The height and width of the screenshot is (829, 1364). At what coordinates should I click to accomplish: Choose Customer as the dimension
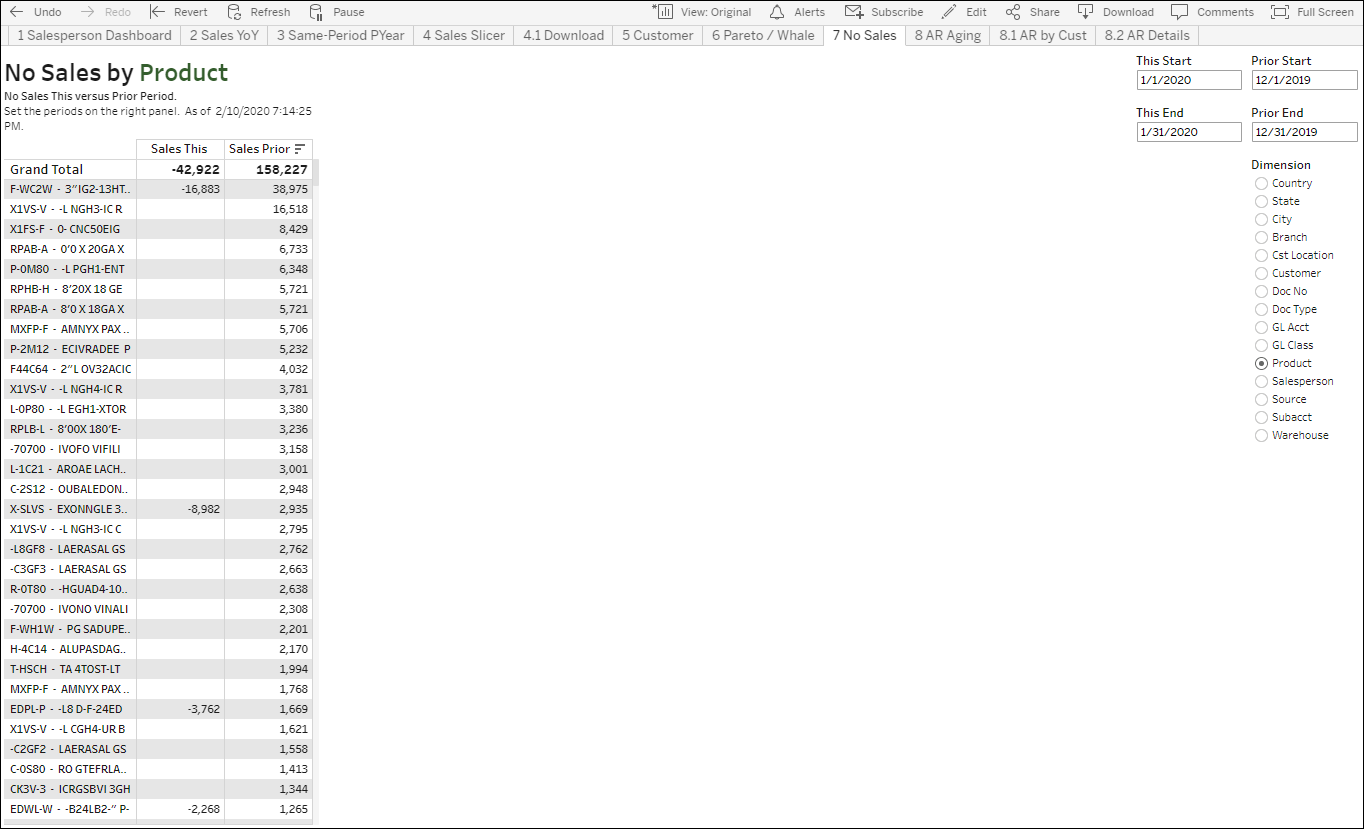(1261, 273)
